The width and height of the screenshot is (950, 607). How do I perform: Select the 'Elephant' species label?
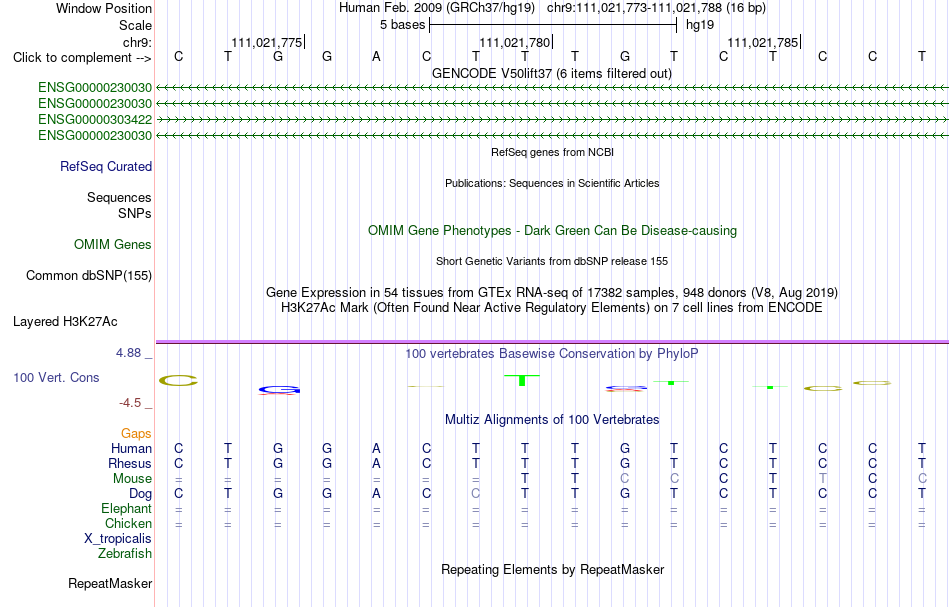pos(126,508)
